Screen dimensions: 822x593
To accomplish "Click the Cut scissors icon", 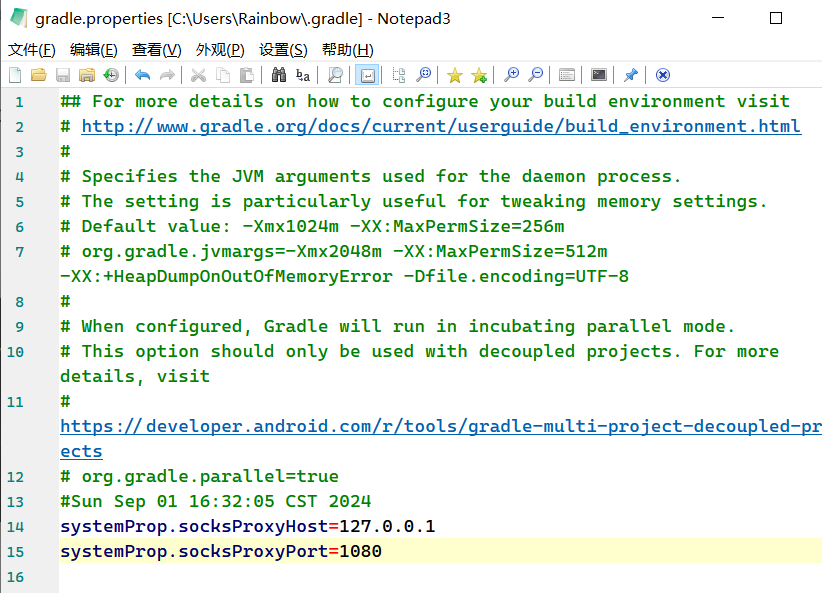I will tap(198, 75).
